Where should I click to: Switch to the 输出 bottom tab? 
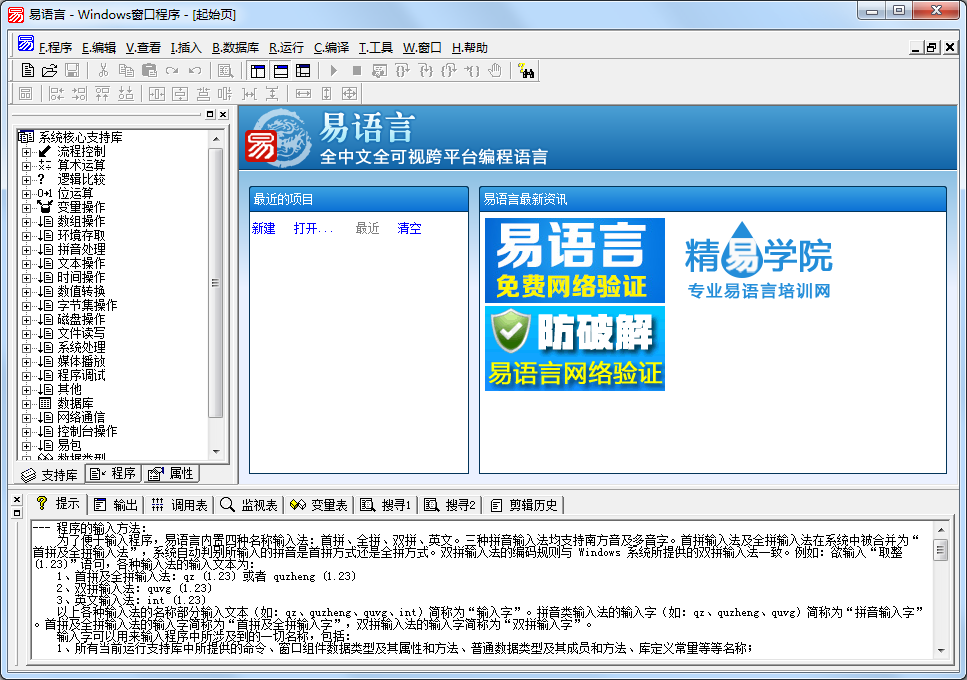(x=116, y=505)
